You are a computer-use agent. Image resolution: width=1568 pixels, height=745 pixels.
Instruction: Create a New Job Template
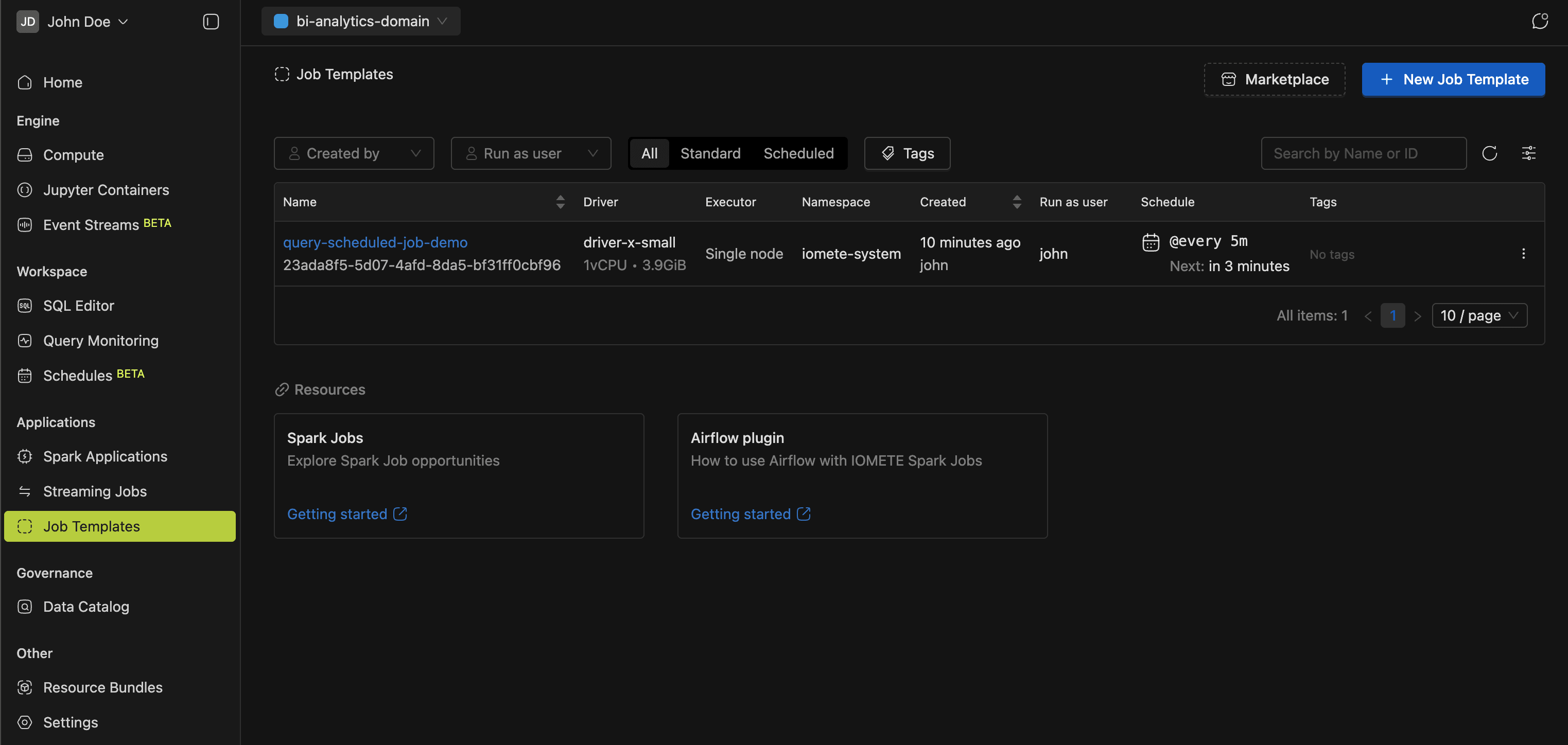pyautogui.click(x=1453, y=79)
